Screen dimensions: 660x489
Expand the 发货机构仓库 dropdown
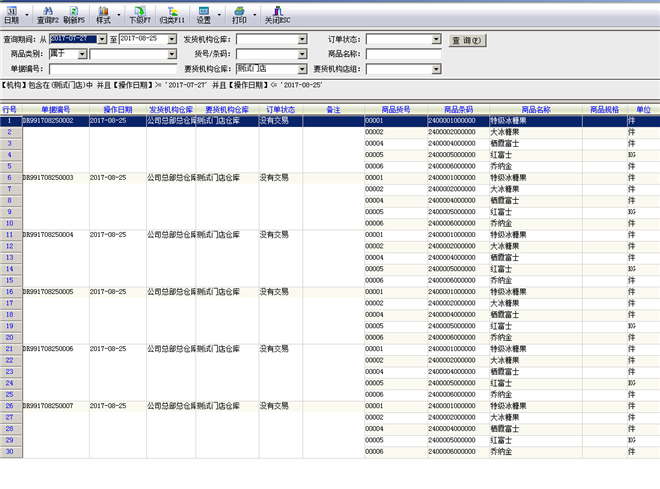point(302,40)
